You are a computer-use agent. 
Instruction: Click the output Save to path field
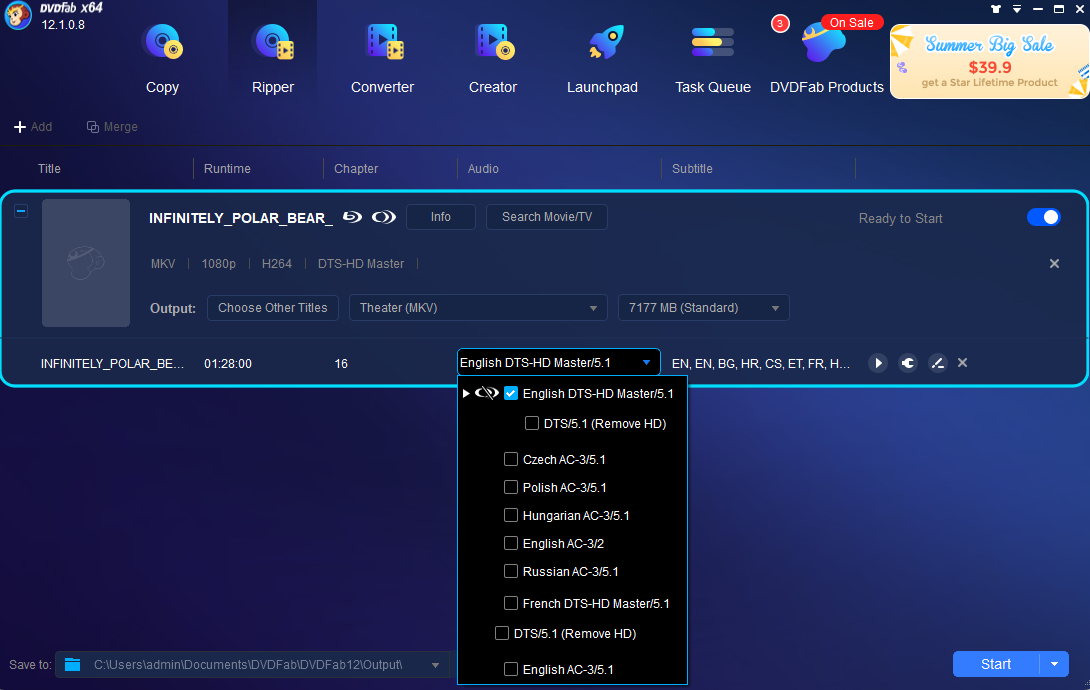pyautogui.click(x=252, y=665)
